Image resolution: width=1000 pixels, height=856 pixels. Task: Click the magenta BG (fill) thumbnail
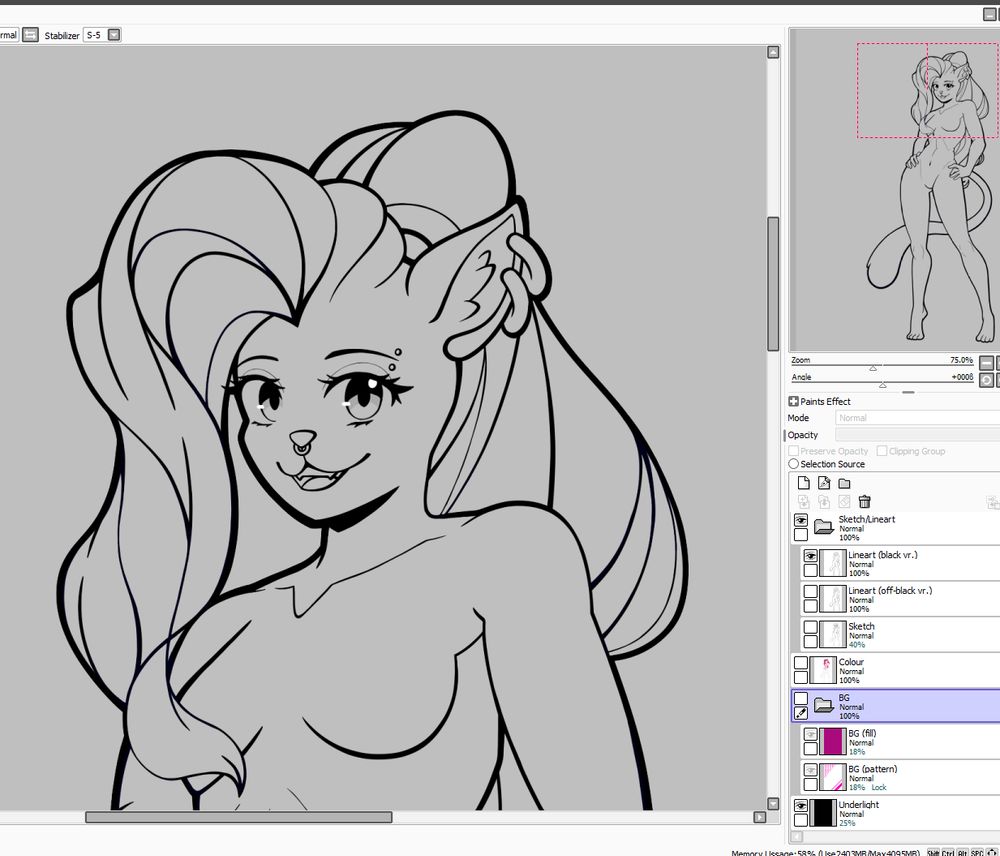pos(832,742)
